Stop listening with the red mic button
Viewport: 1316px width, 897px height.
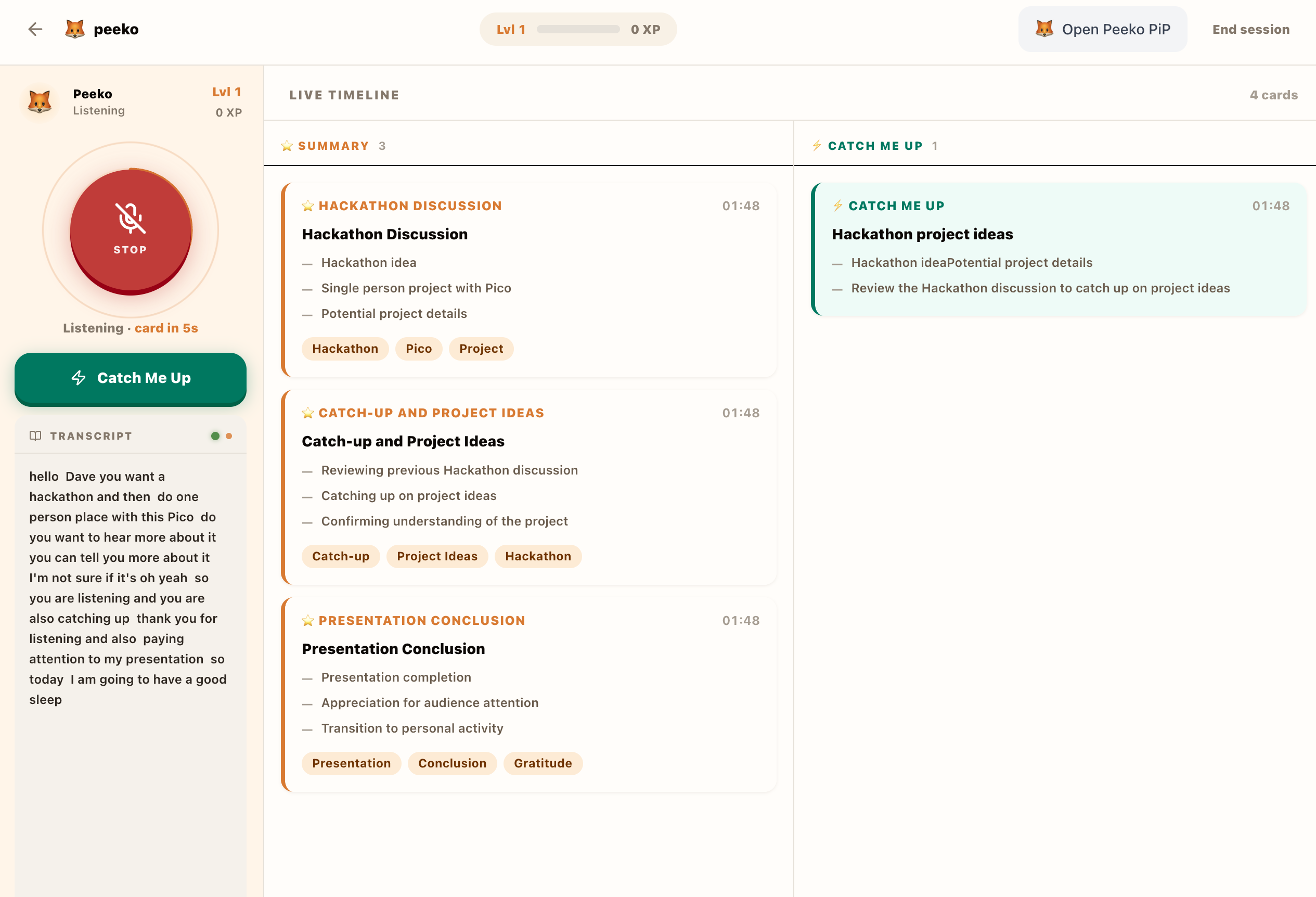point(131,231)
